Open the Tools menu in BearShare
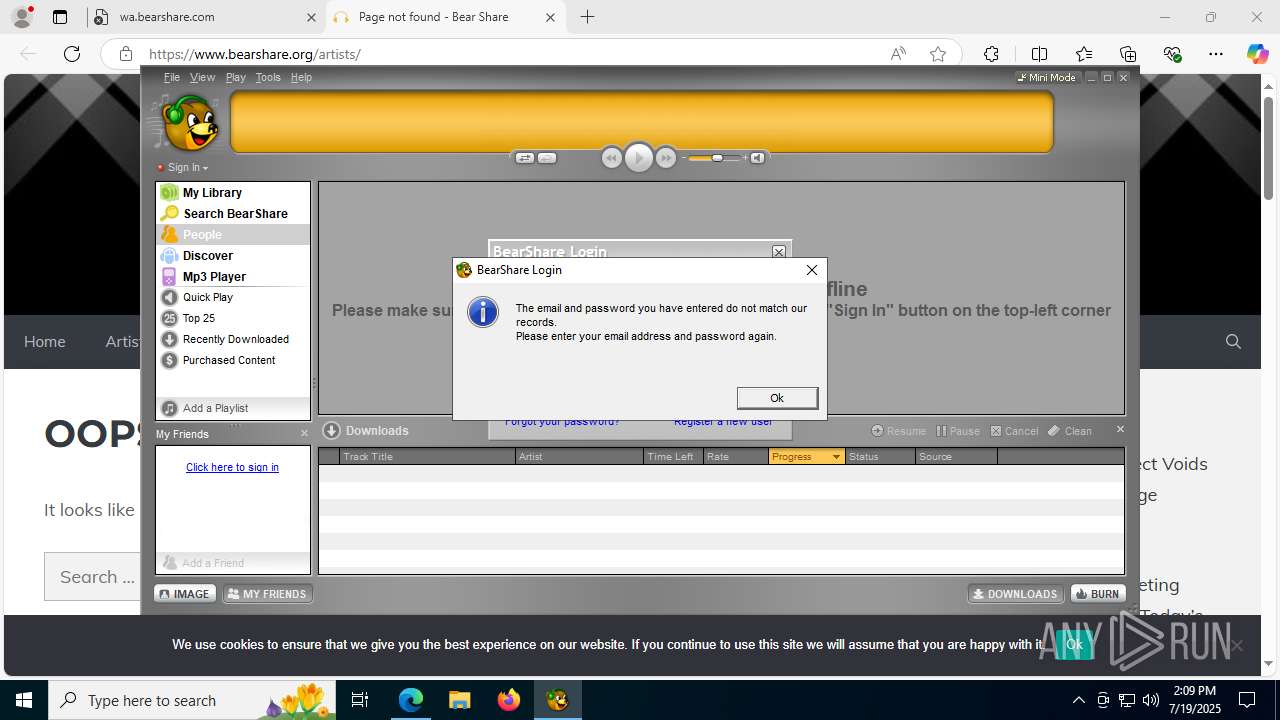This screenshot has width=1280, height=720. coord(268,77)
